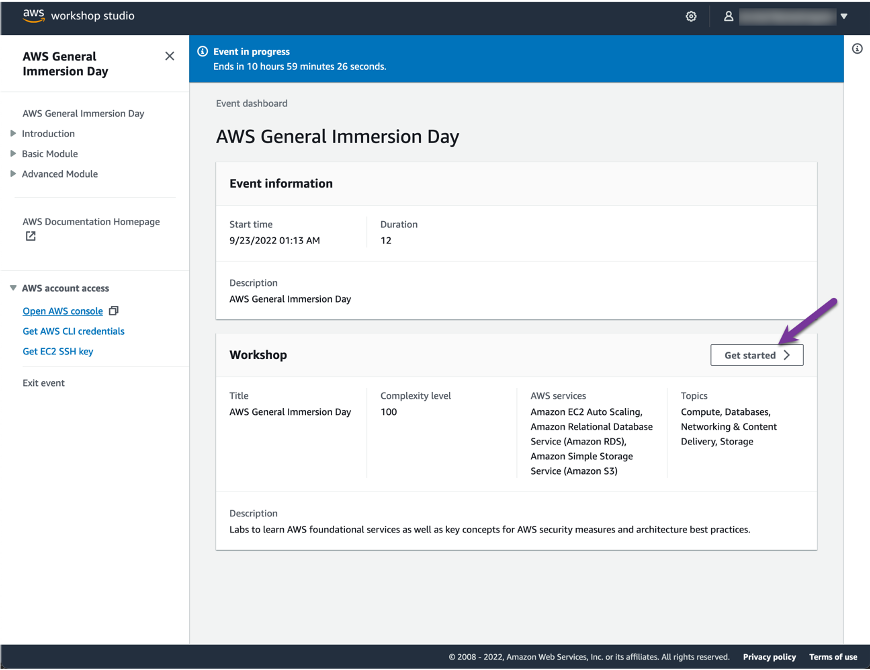Image resolution: width=870 pixels, height=670 pixels.
Task: Click the 'Ends in 10 hours' countdown text
Action: click(300, 67)
